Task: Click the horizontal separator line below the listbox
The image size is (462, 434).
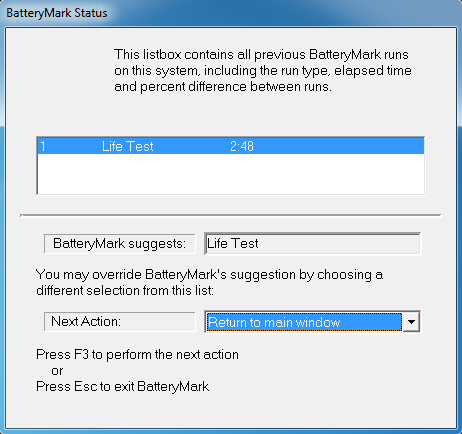Action: coord(231,215)
